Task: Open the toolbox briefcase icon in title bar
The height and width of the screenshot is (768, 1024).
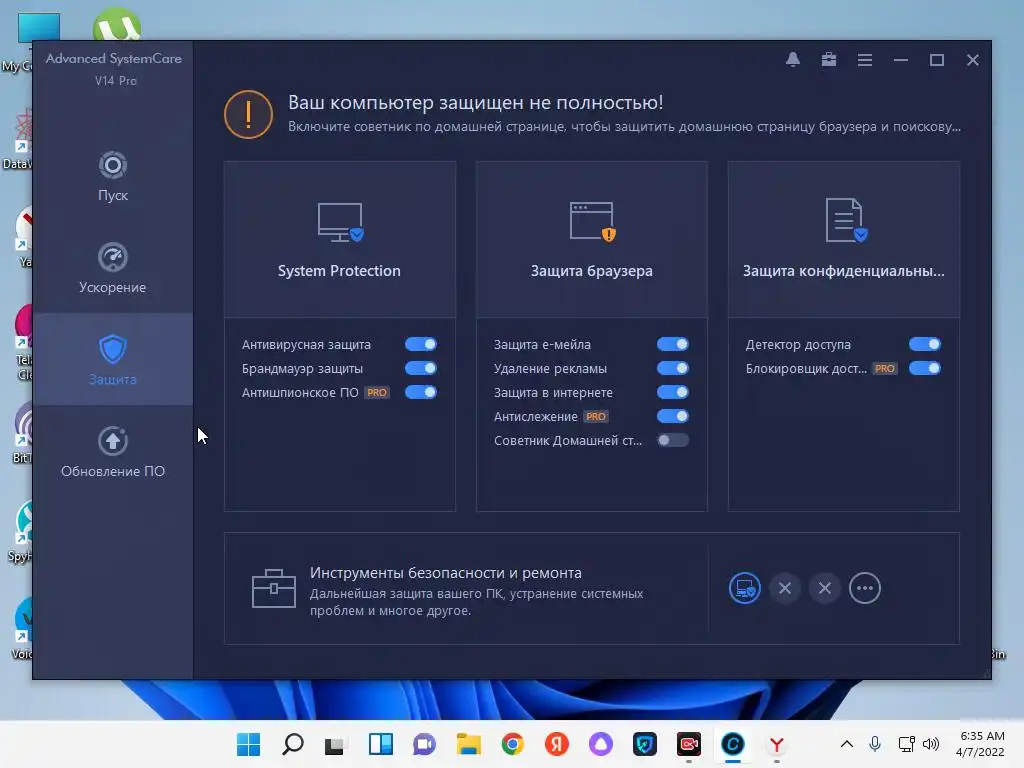Action: point(829,59)
